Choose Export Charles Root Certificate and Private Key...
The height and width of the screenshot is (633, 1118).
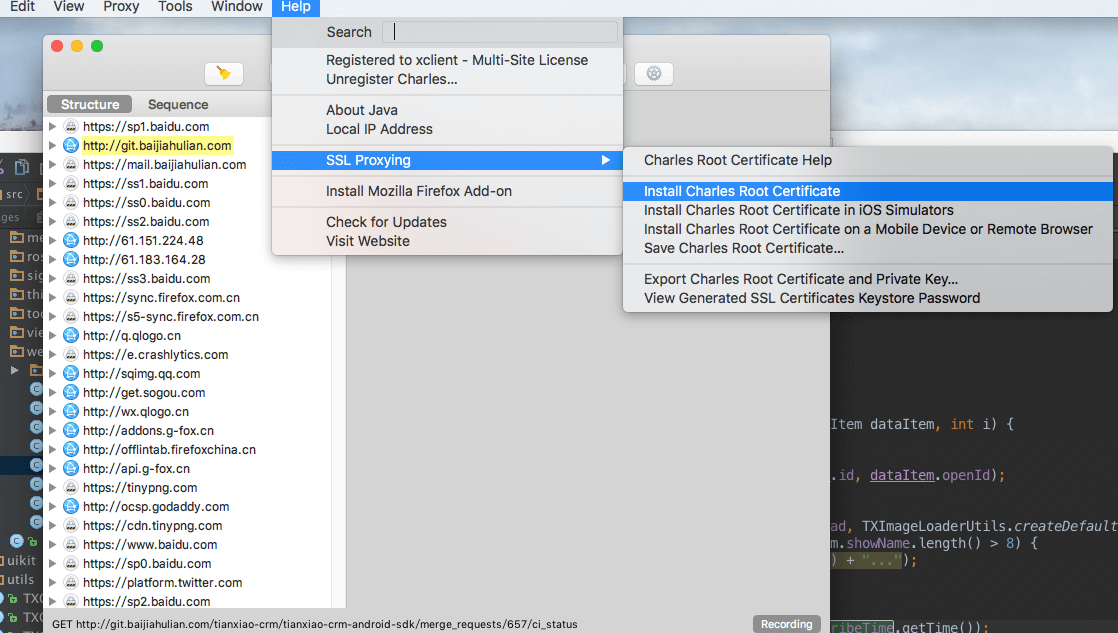(x=868, y=279)
